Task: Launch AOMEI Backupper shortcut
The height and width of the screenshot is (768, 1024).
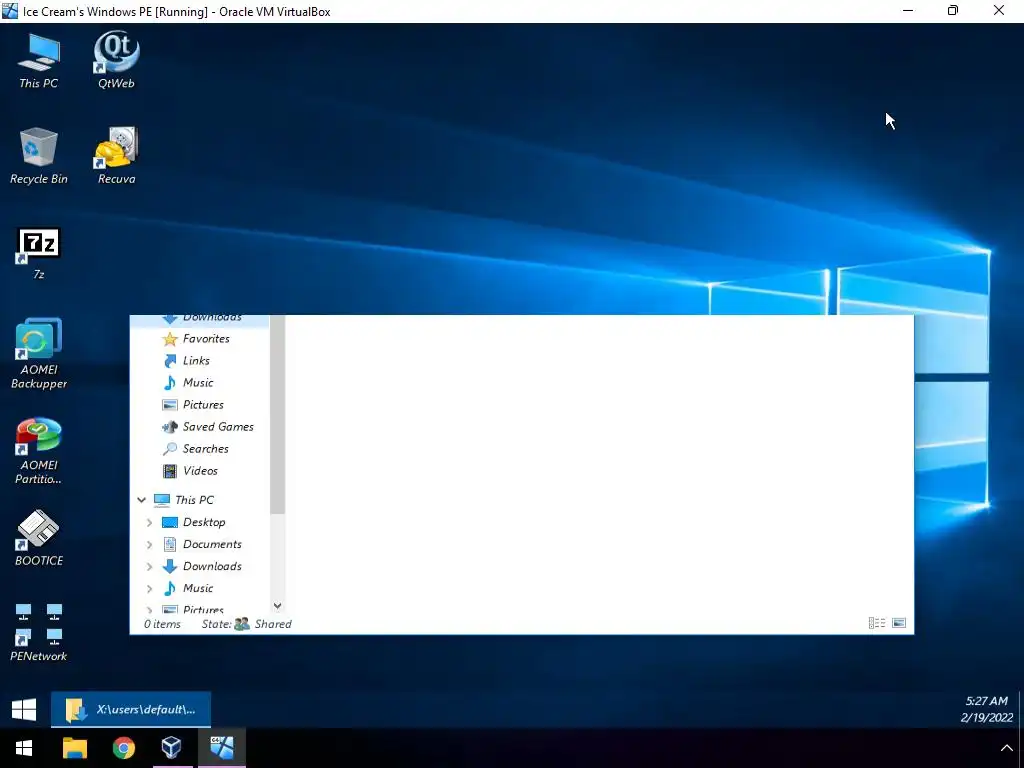Action: (x=39, y=353)
